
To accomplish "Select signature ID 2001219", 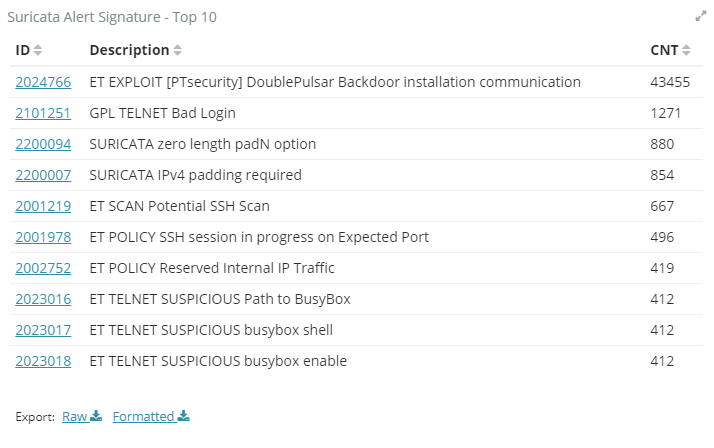I will click(x=43, y=206).
